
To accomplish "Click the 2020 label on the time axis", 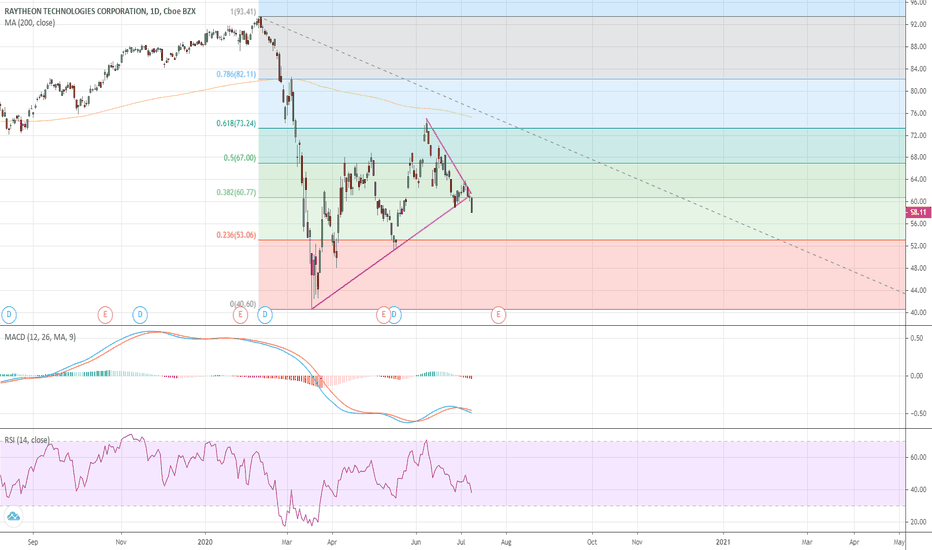I will point(205,542).
